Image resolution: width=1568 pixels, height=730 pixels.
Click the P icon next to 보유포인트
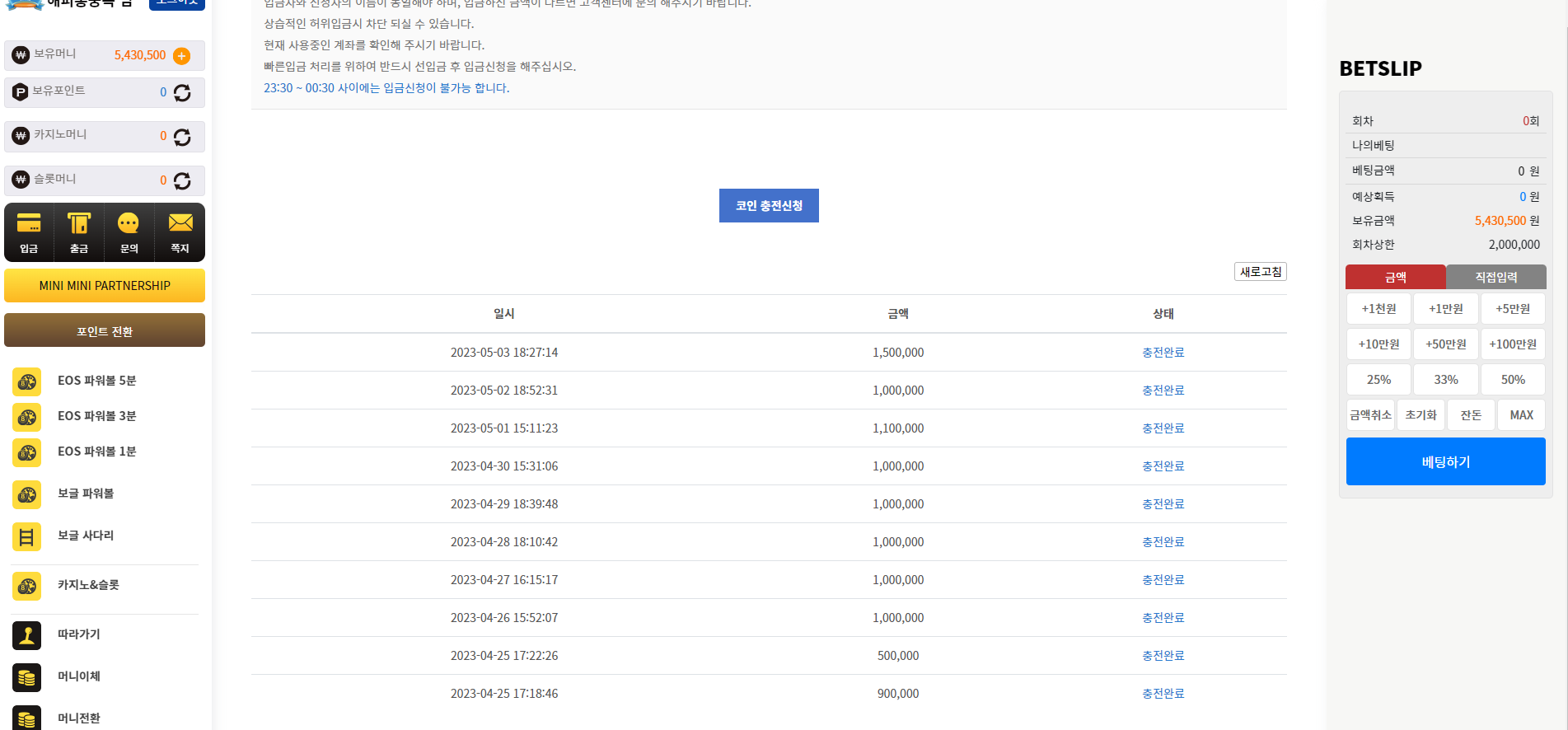pos(21,92)
